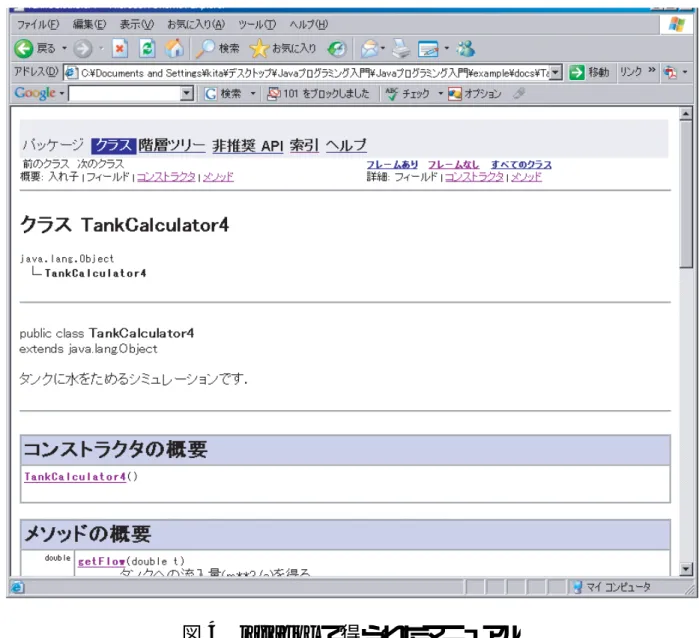
Task: Click the popup blocker 101 blocked button
Action: tap(318, 94)
